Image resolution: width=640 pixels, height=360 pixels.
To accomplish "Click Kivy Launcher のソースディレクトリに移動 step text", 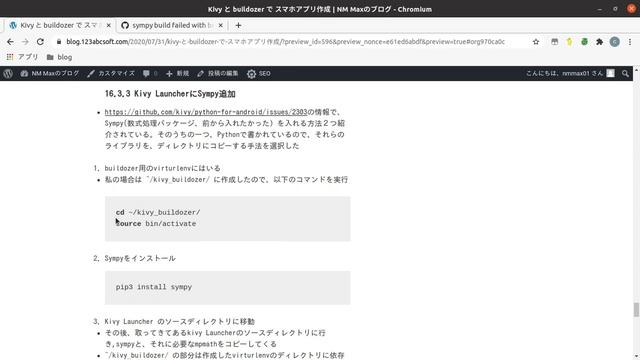I will coord(180,322).
